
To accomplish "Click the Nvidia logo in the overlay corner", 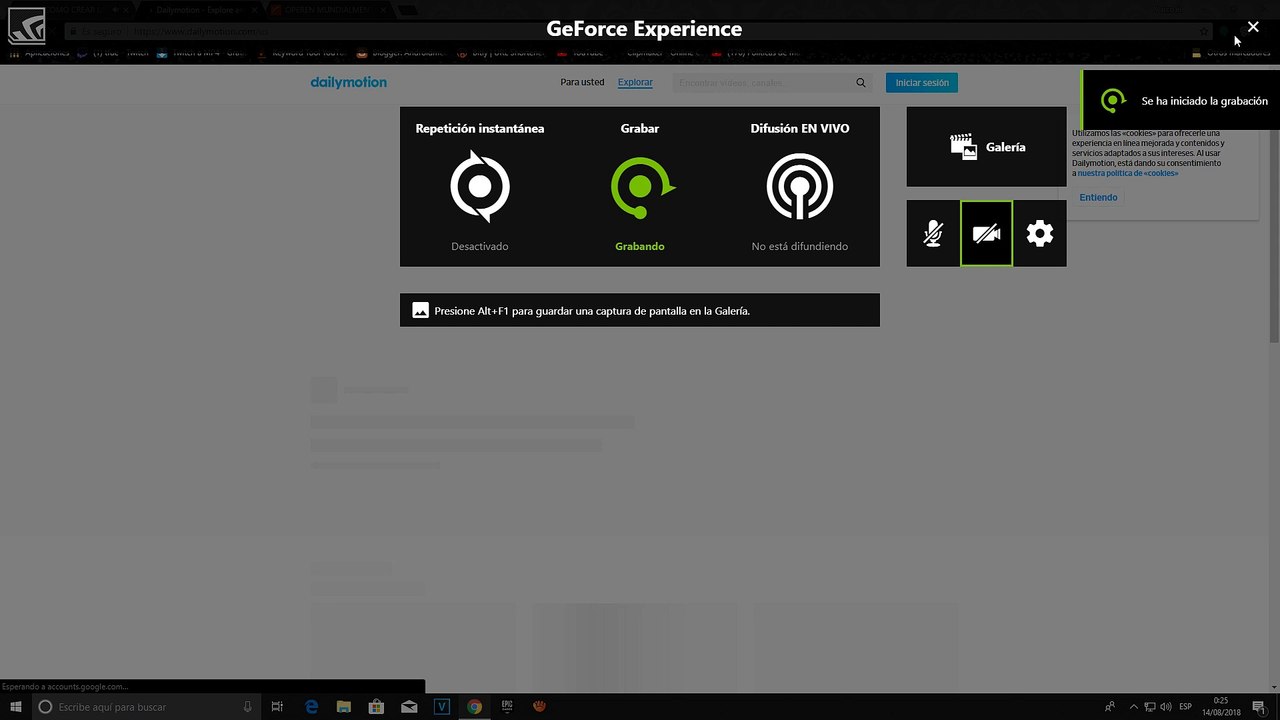I will click(27, 27).
